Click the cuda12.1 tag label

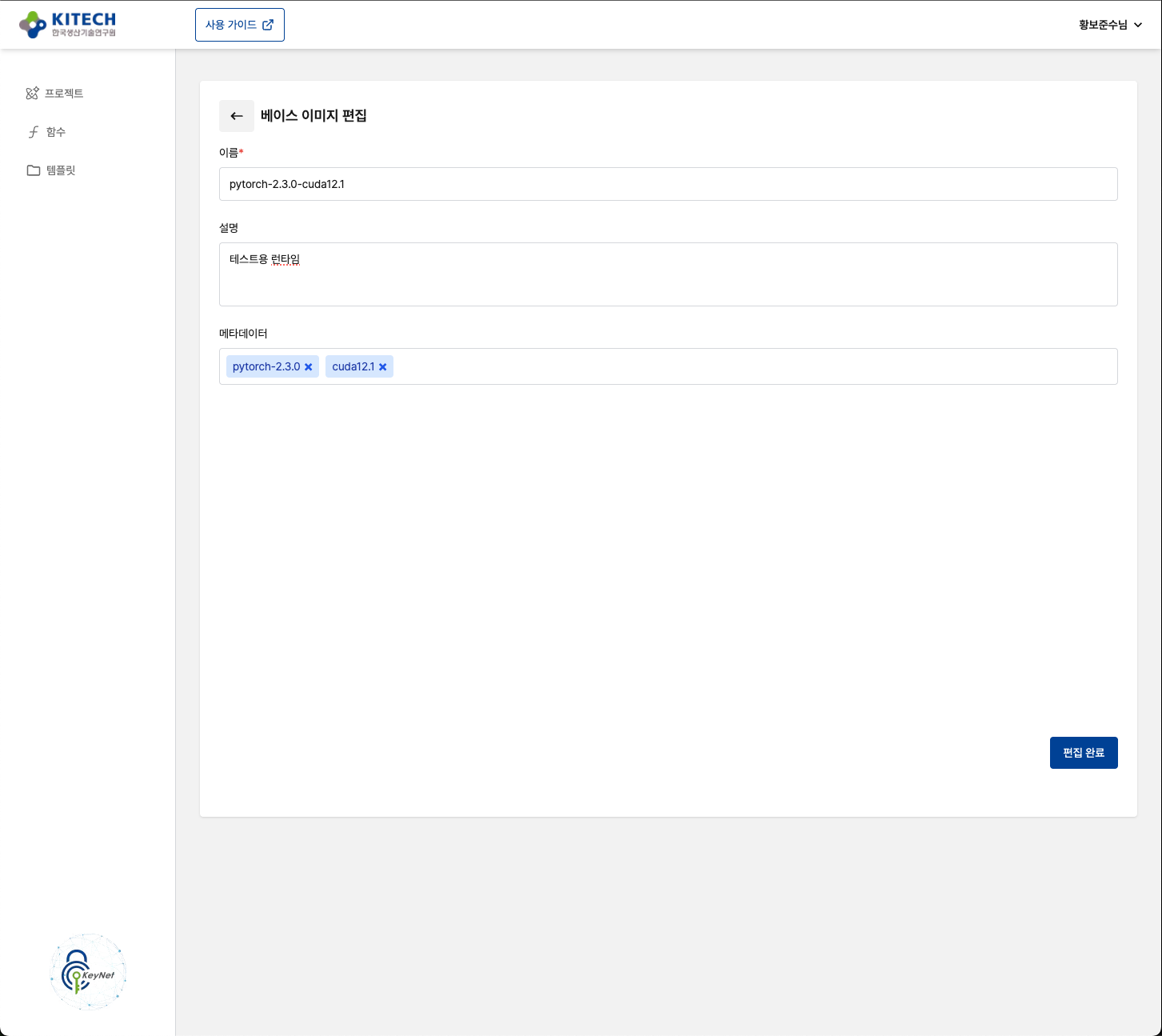[353, 366]
